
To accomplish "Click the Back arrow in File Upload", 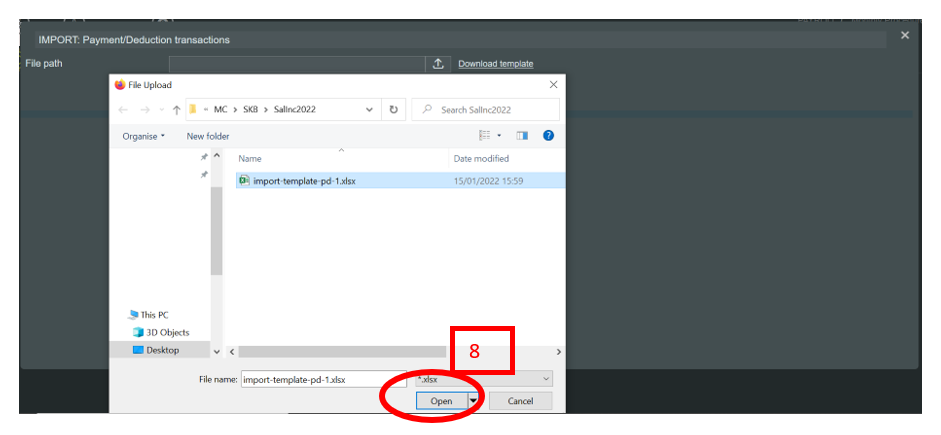I will tap(123, 110).
